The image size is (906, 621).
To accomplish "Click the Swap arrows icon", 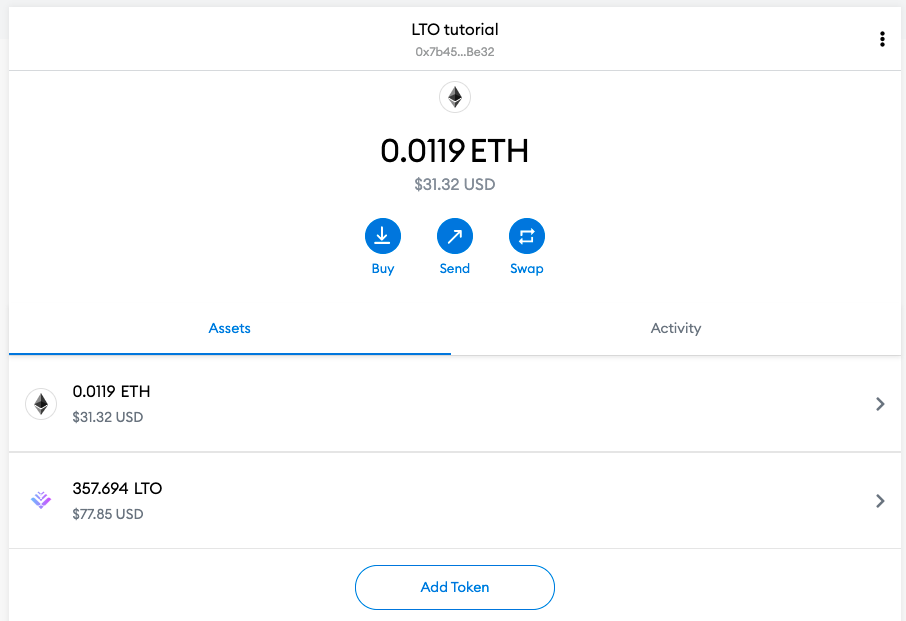I will [526, 236].
